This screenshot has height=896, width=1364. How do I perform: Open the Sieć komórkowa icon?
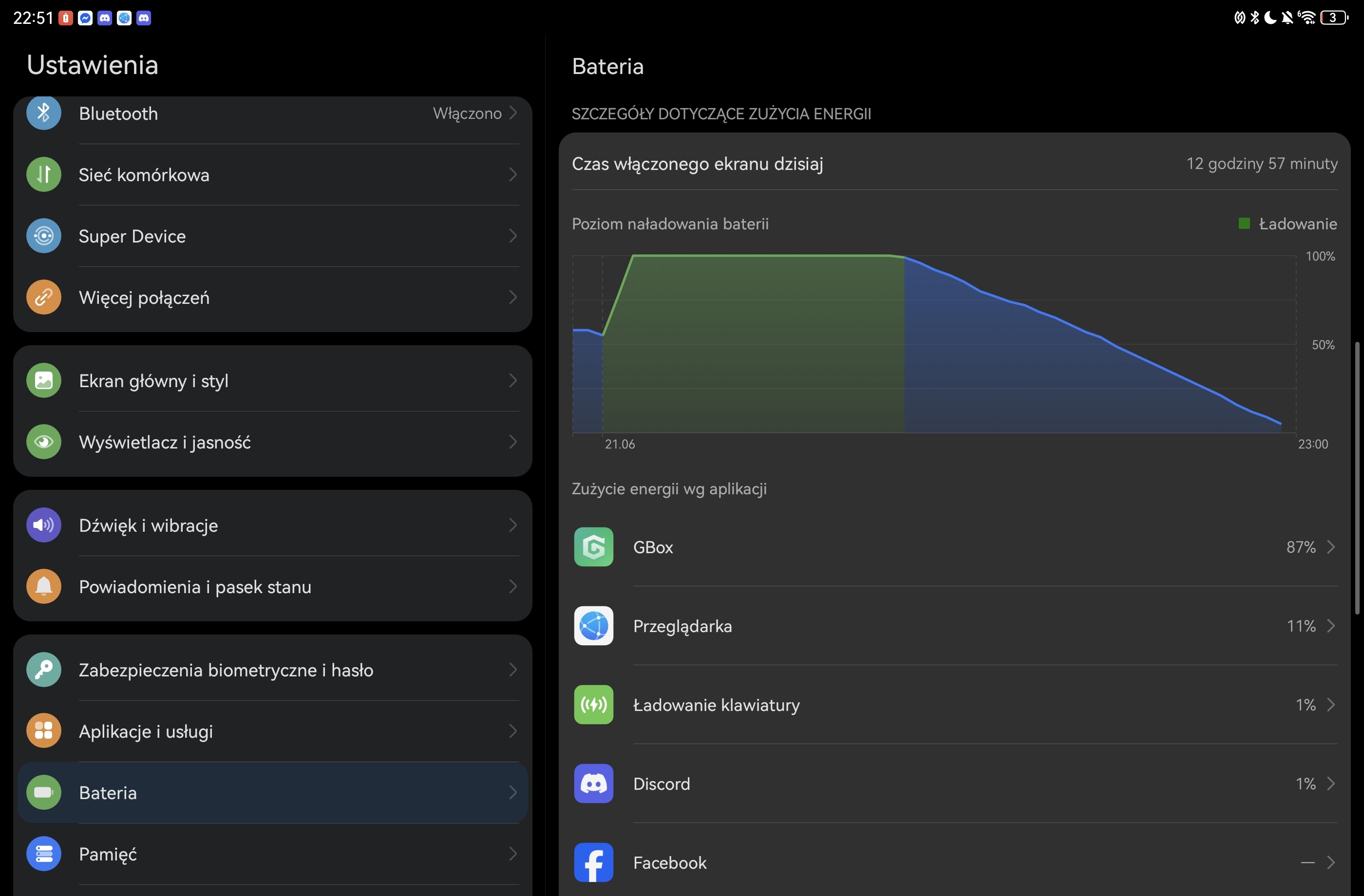[43, 174]
